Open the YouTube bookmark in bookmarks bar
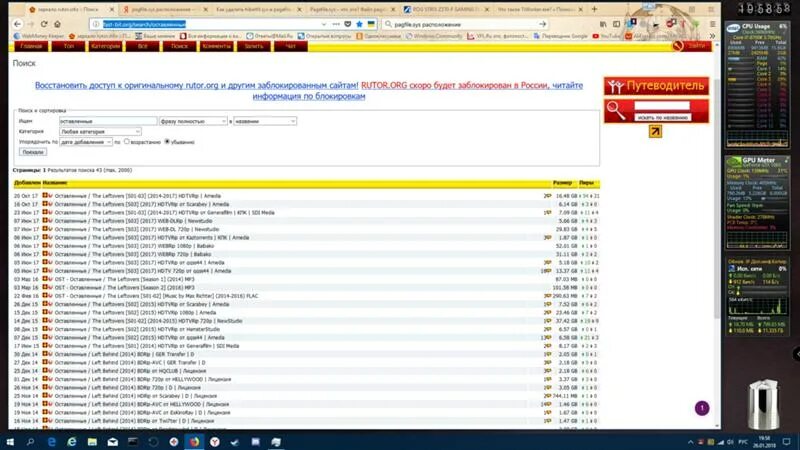Viewport: 800px width, 450px height. (606, 36)
